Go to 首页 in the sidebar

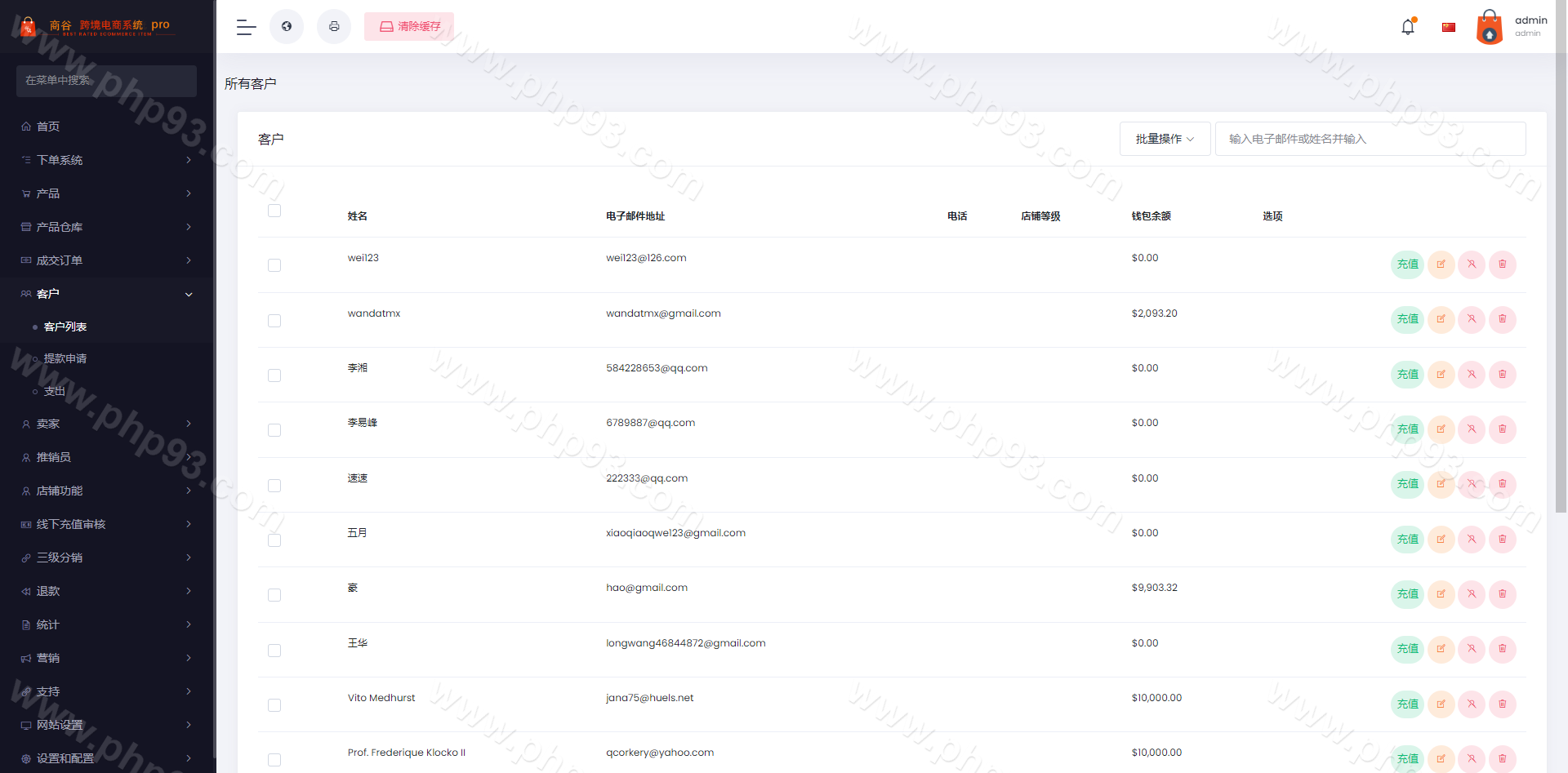click(48, 127)
